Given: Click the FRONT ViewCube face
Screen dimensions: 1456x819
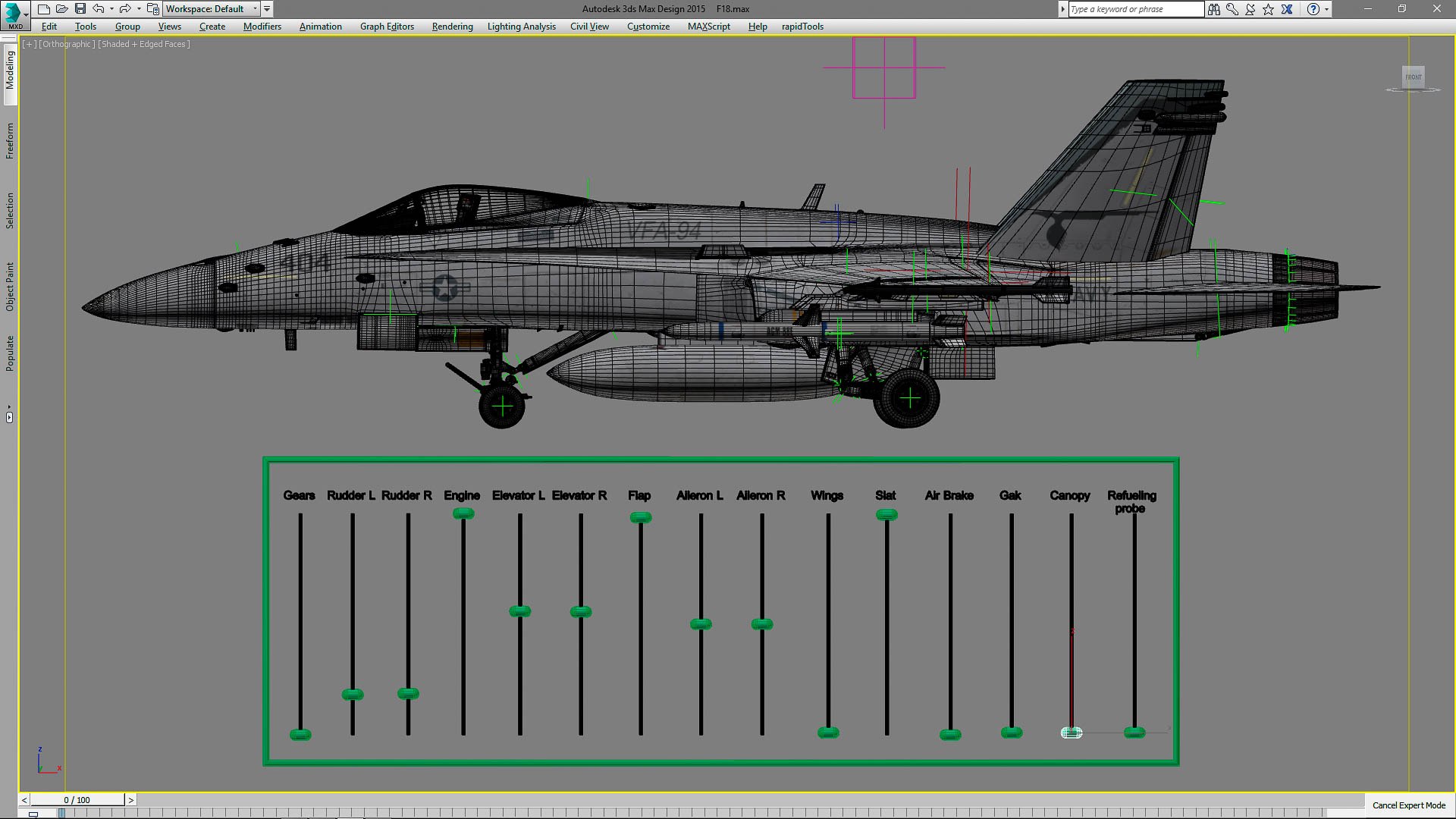Looking at the screenshot, I should point(1414,77).
